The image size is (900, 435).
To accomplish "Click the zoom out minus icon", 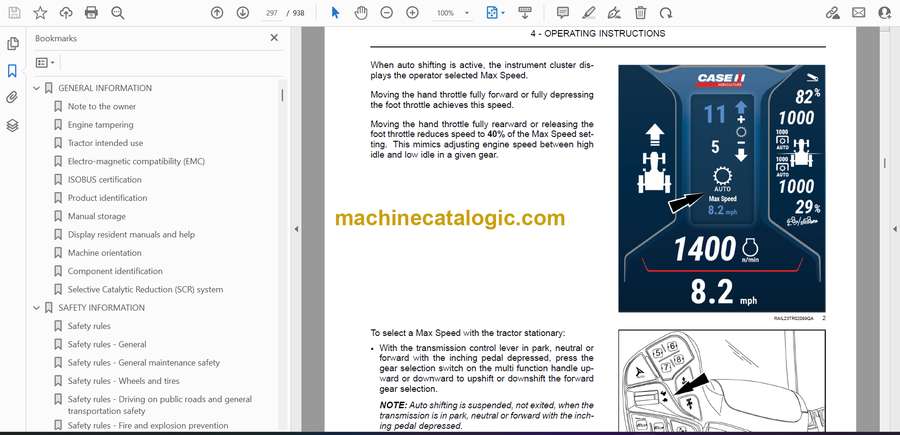I will tap(386, 13).
